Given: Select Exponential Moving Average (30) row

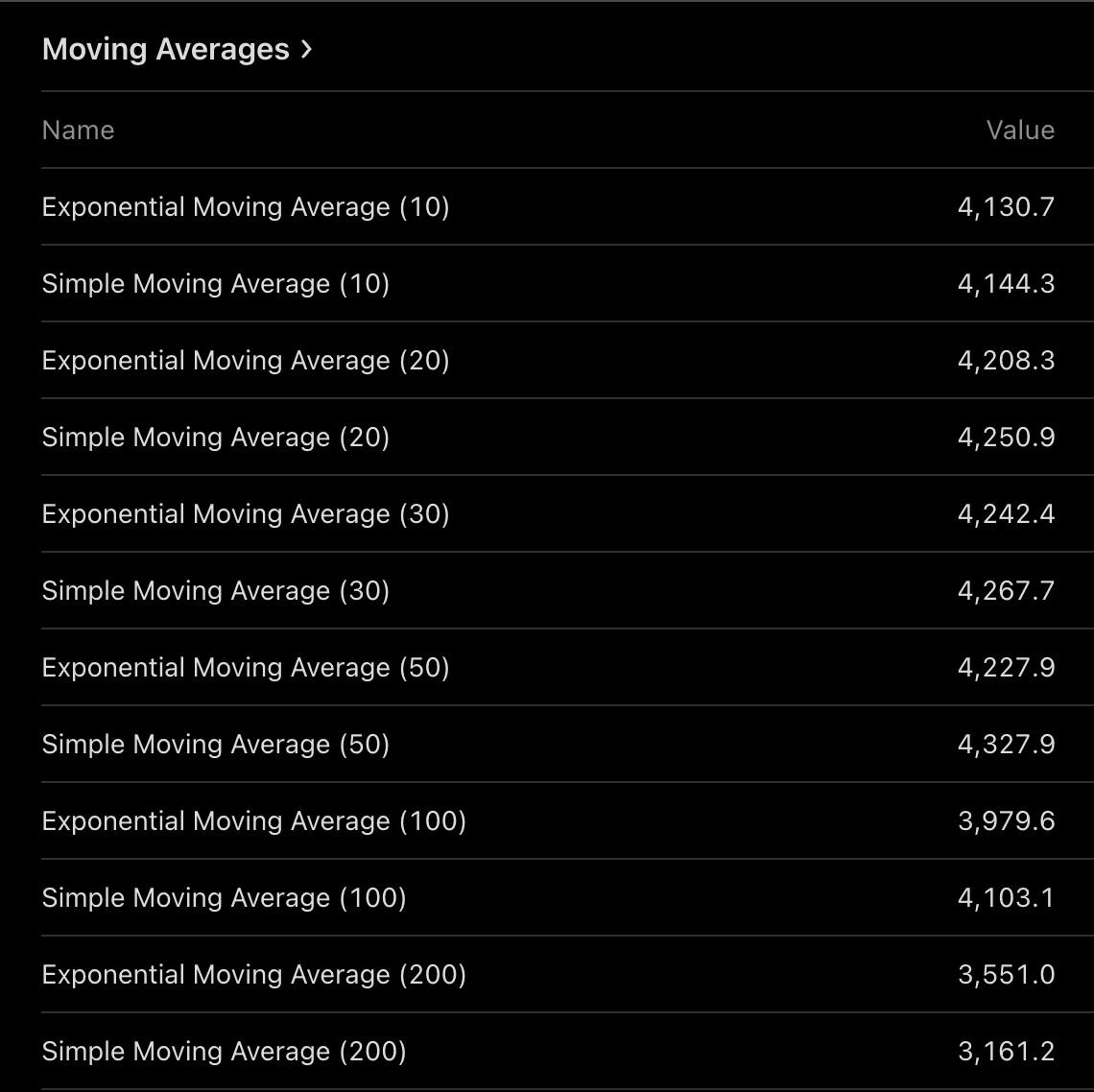Looking at the screenshot, I should click(246, 514).
